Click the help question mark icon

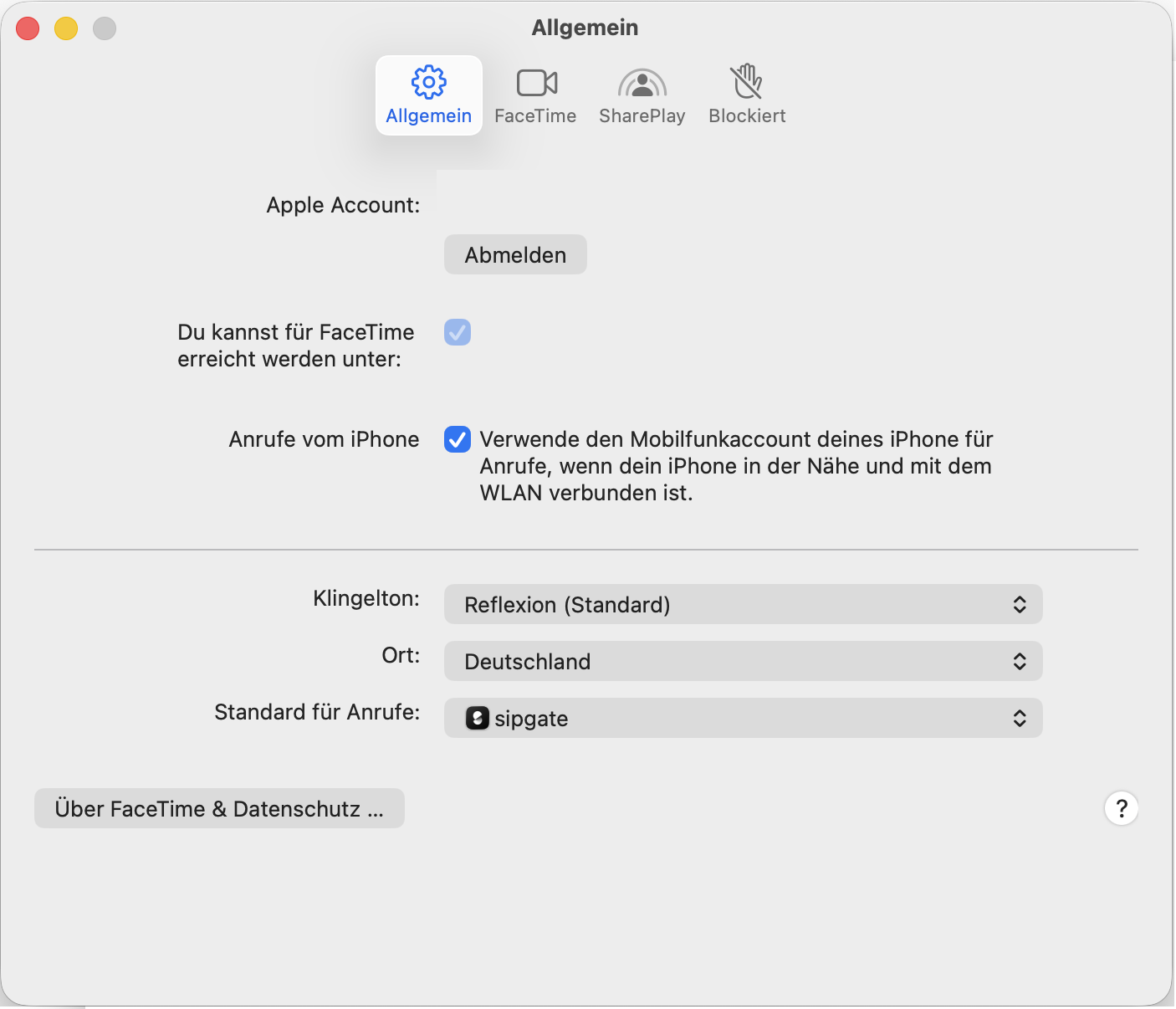pos(1121,808)
